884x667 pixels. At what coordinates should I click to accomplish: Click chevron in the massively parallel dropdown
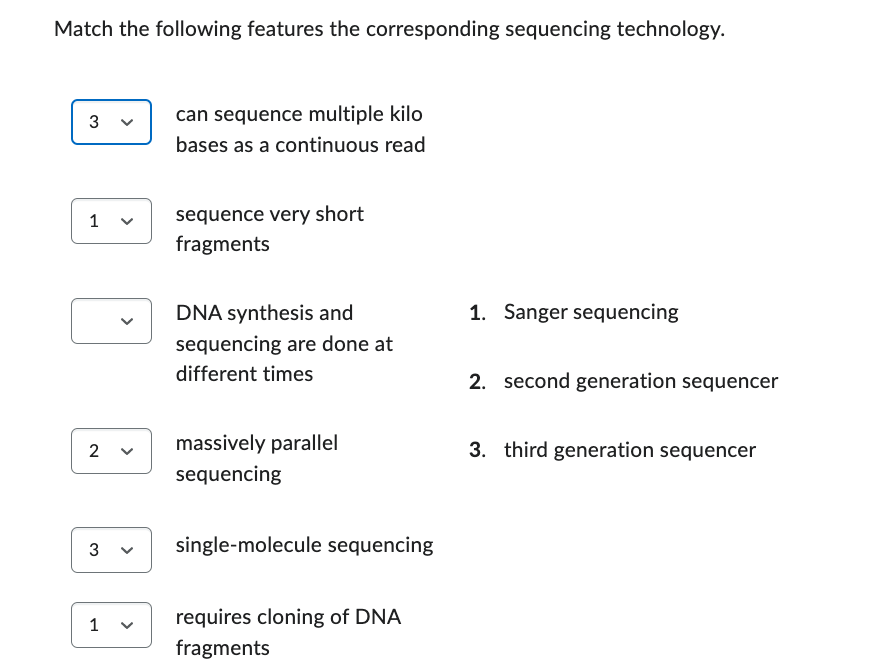pyautogui.click(x=127, y=451)
